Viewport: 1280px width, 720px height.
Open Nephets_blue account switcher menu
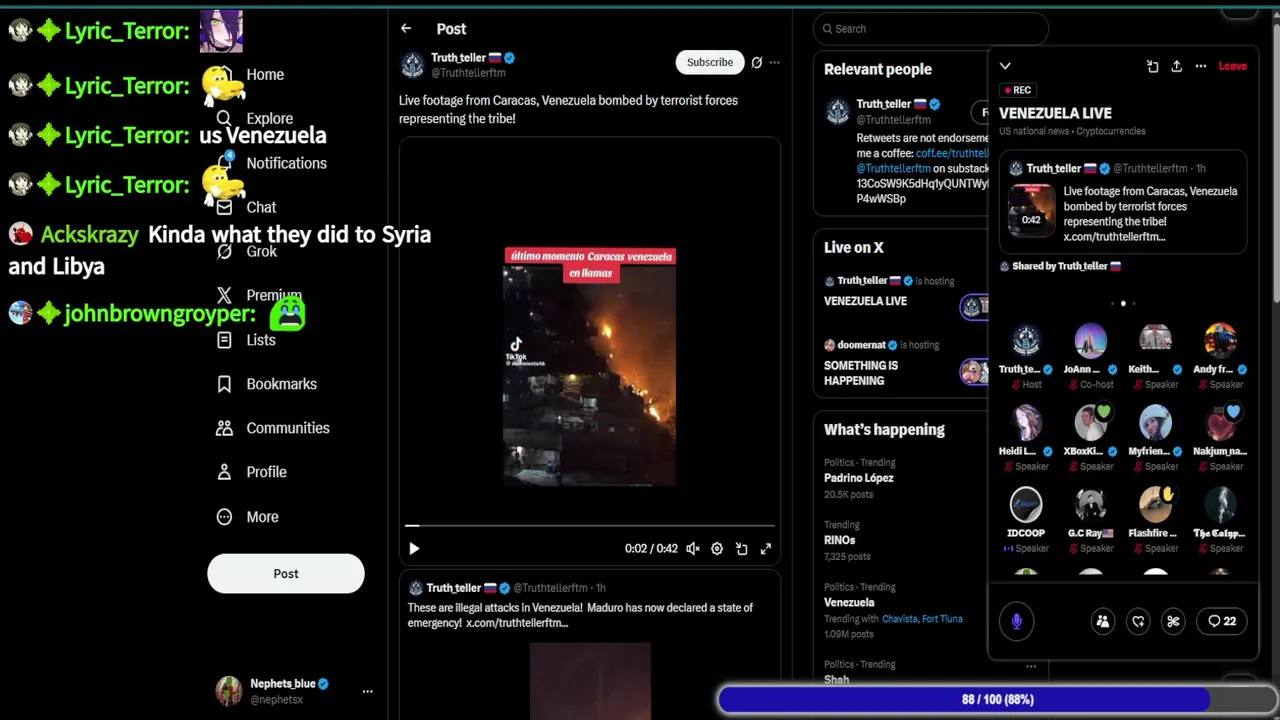pos(367,691)
